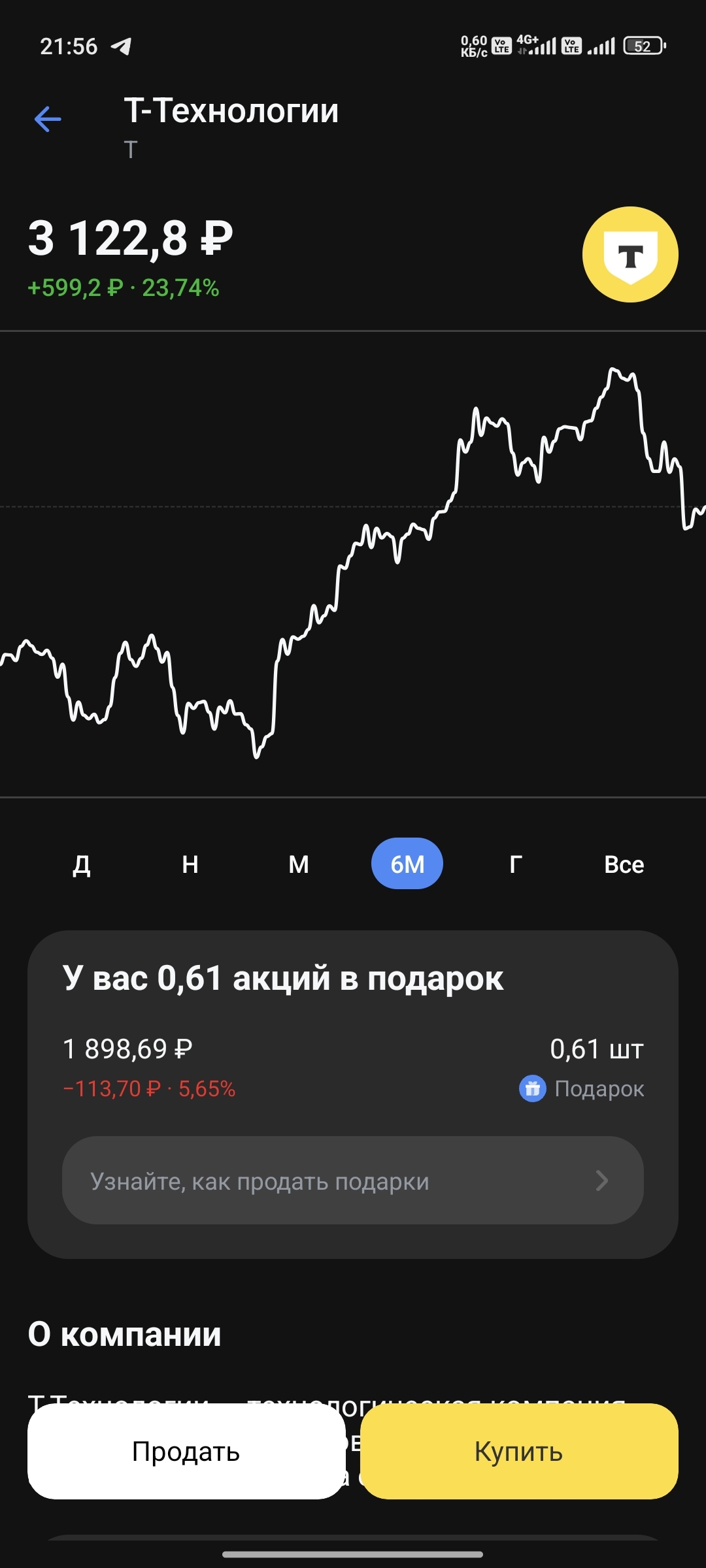Screen dimensions: 706x1568
Task: Tap the blue gift icon next to Подарок
Action: pos(532,1088)
